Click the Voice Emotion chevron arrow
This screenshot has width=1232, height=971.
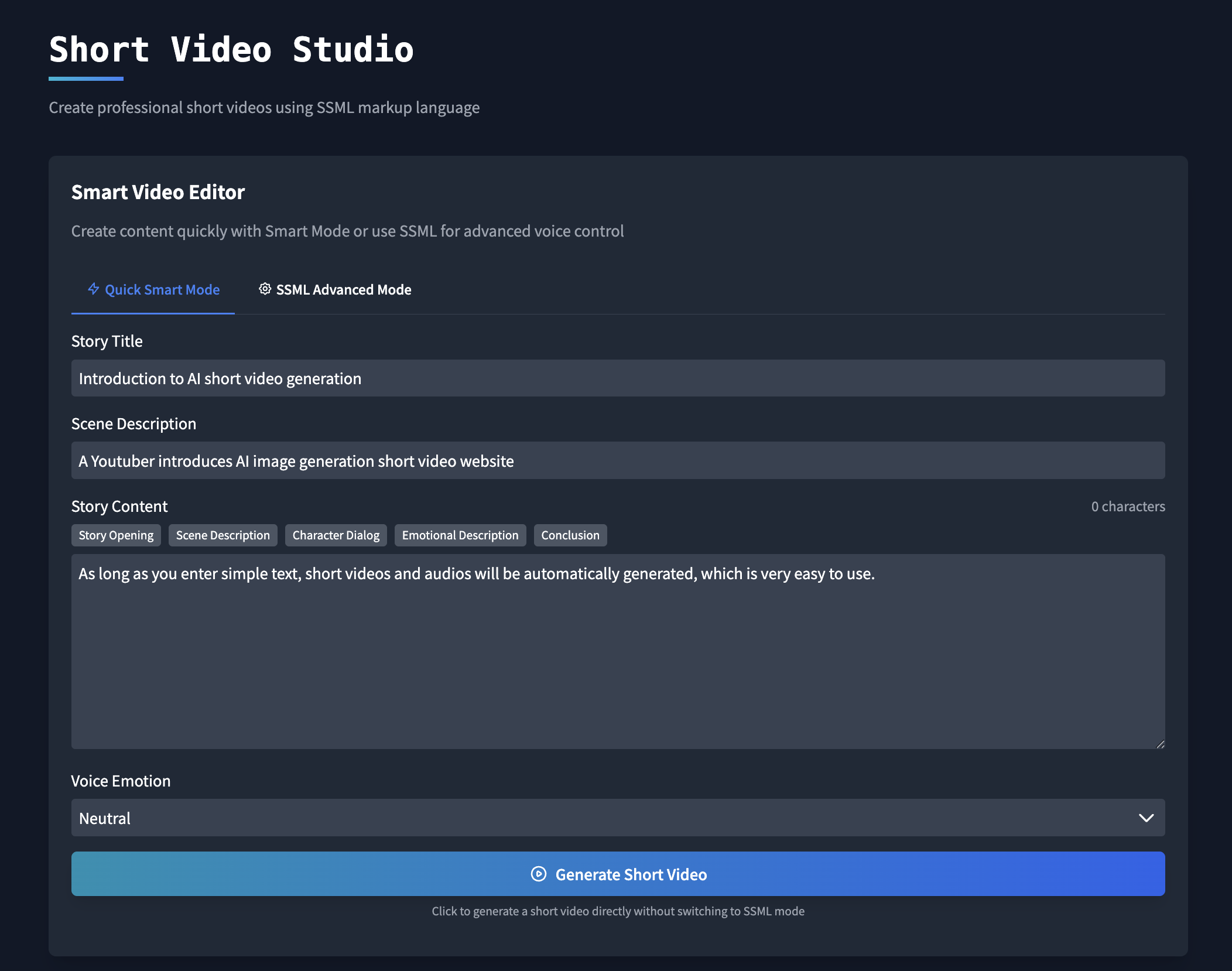click(x=1146, y=818)
